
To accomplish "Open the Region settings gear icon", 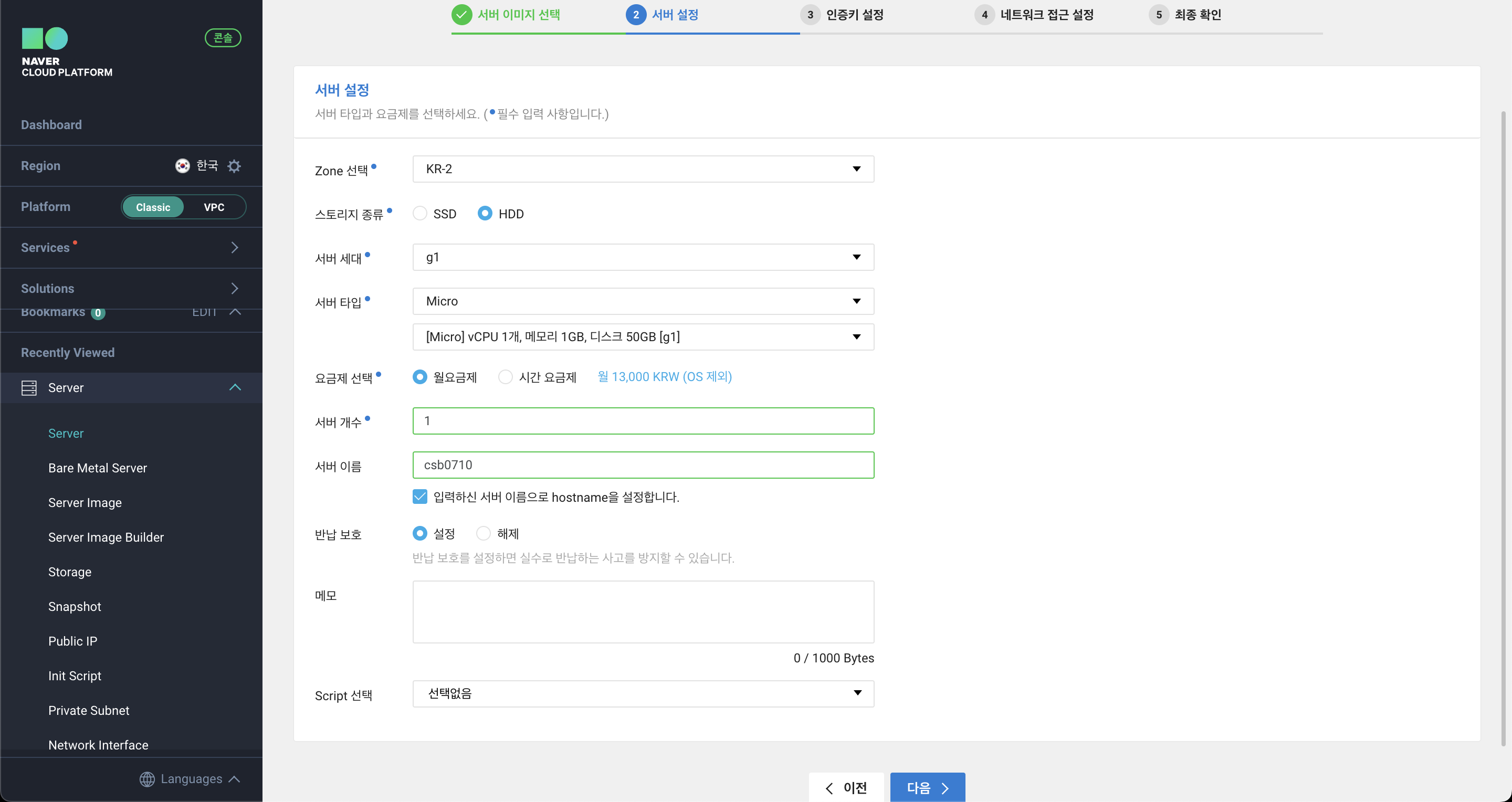I will [x=234, y=166].
